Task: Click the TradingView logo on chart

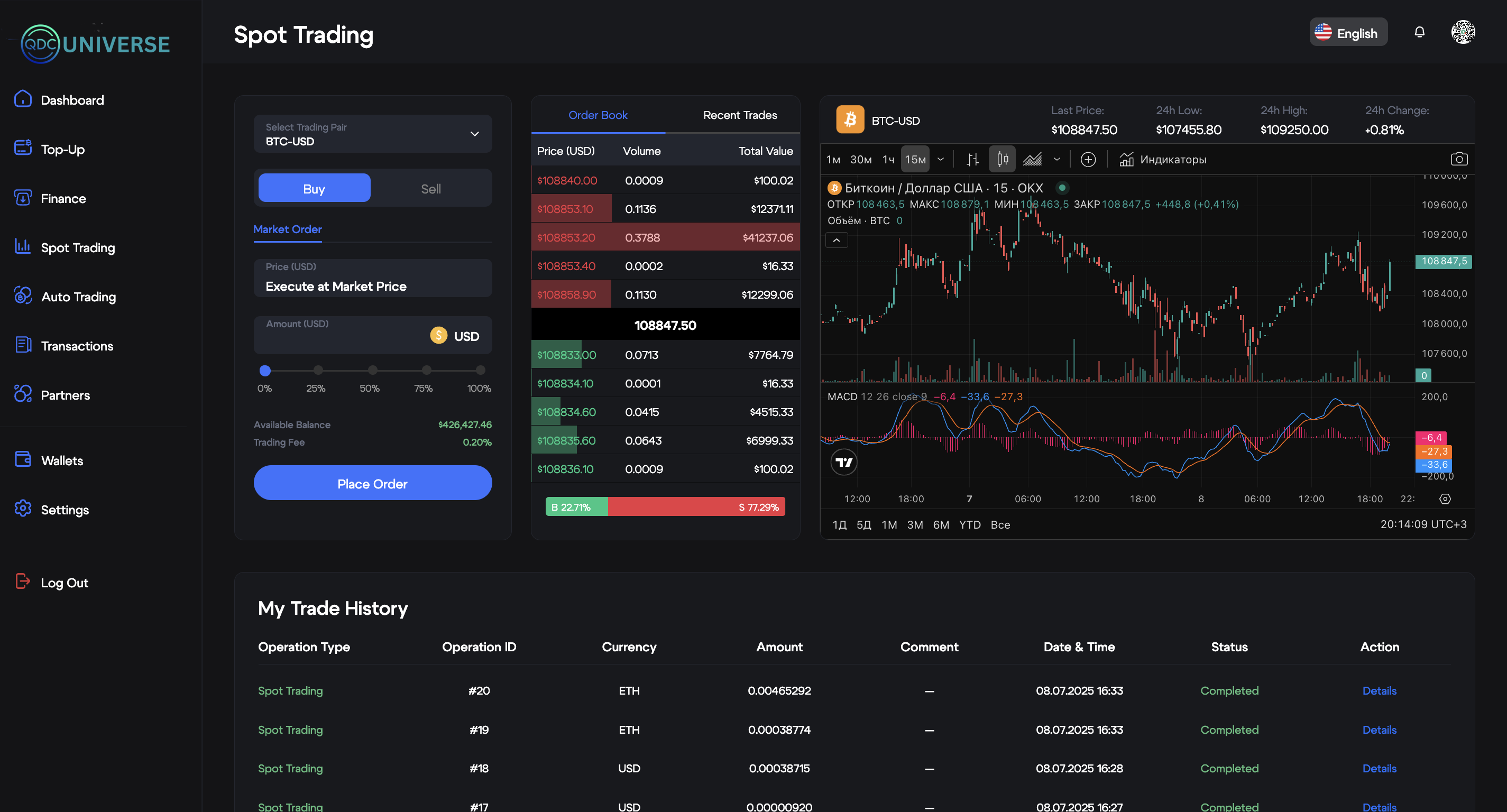Action: pyautogui.click(x=843, y=462)
